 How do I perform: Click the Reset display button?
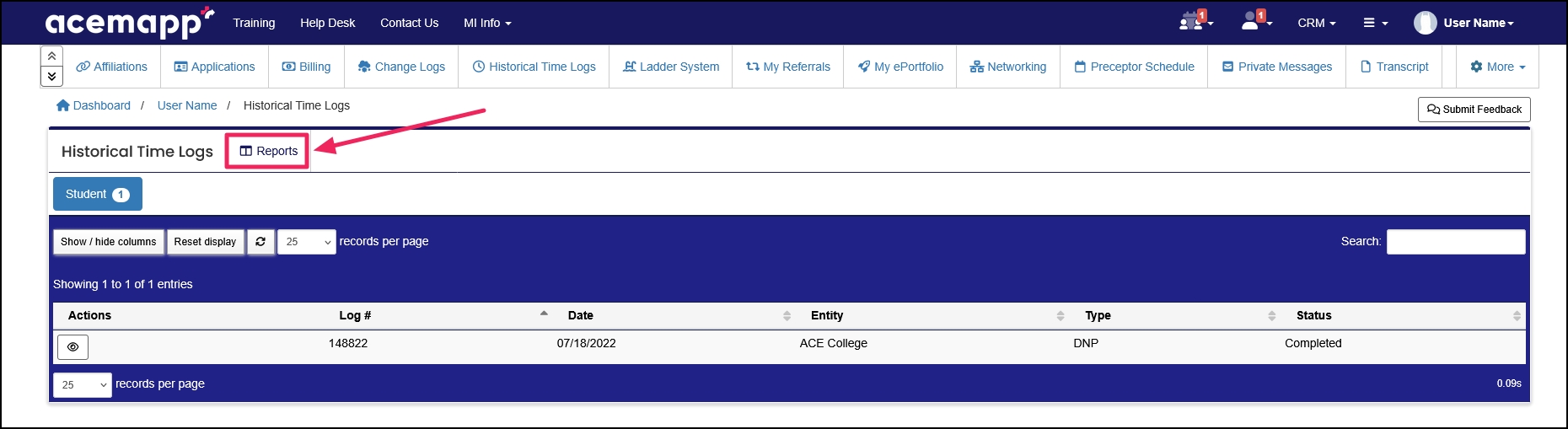click(x=205, y=242)
